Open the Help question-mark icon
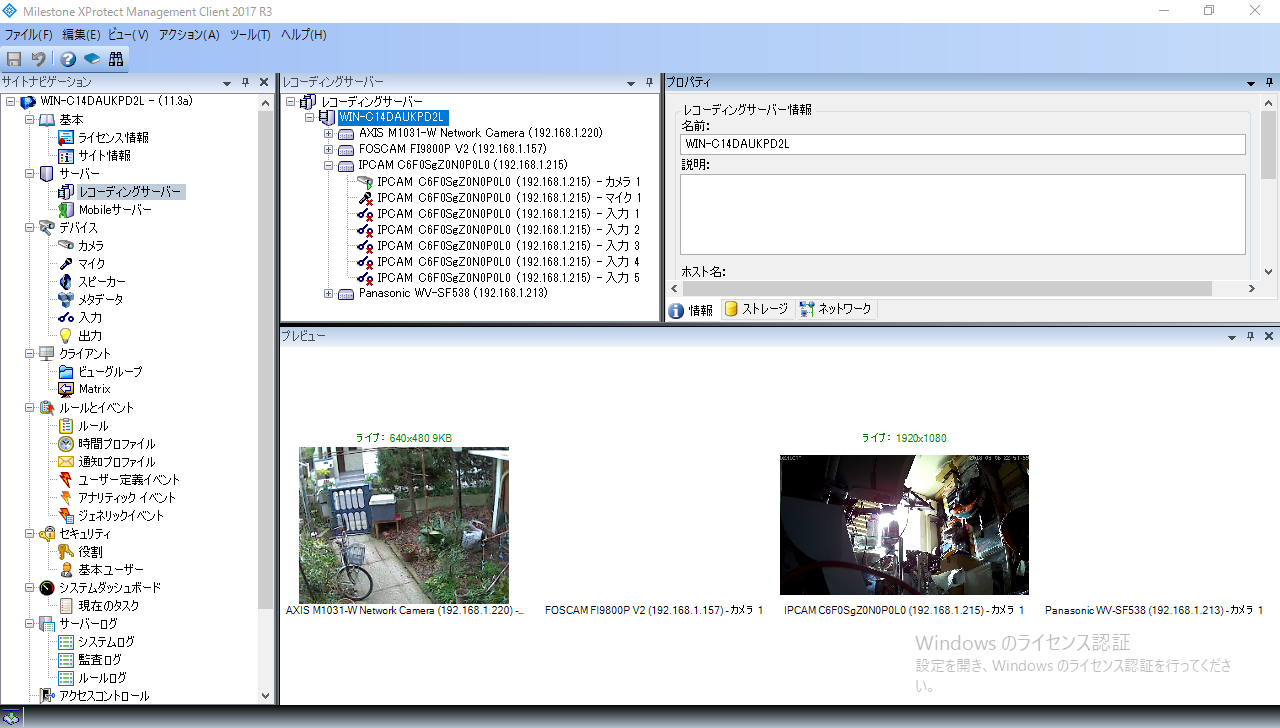This screenshot has height=728, width=1280. [x=68, y=59]
